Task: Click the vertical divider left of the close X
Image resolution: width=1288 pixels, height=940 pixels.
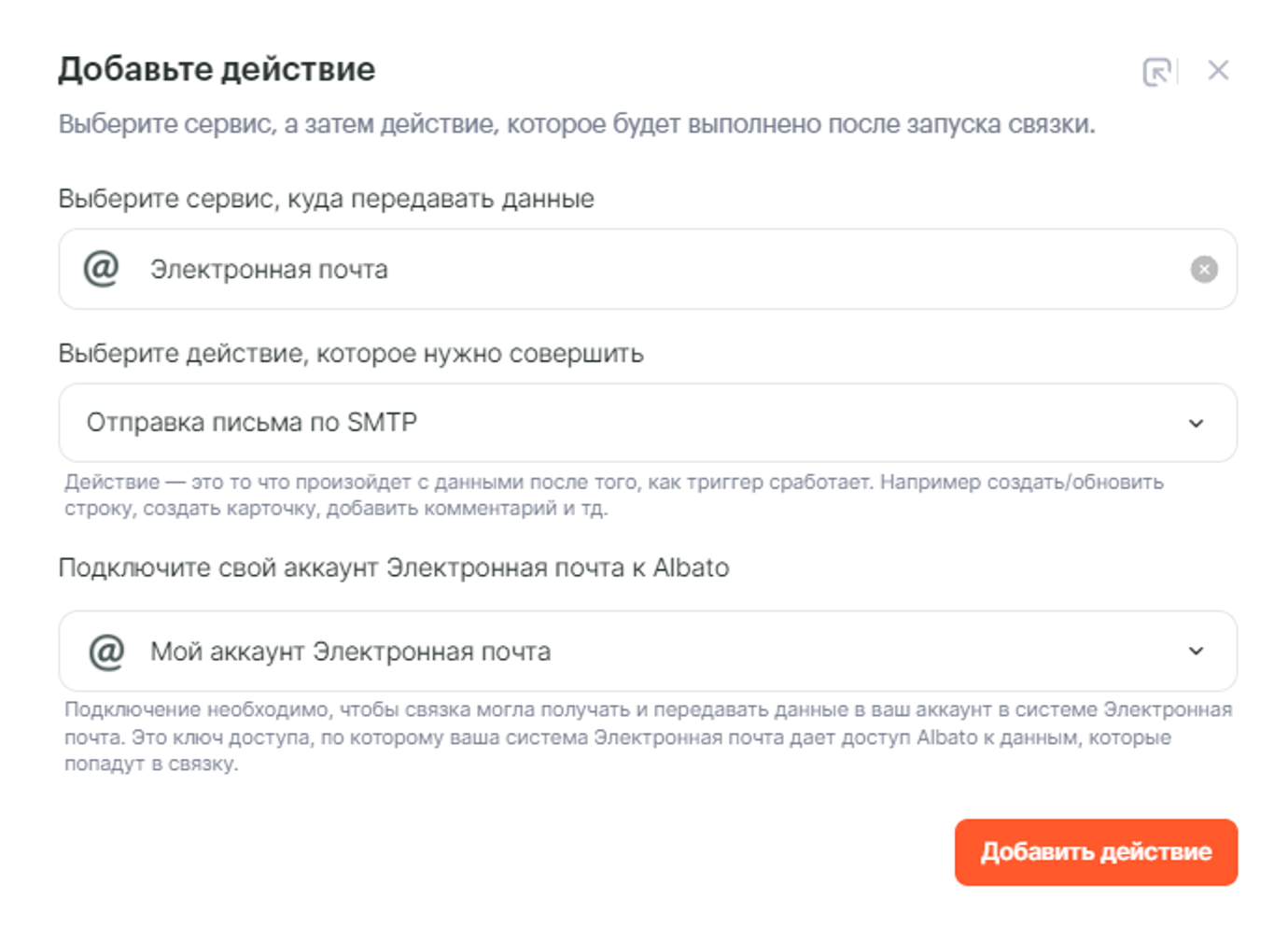Action: [1178, 71]
